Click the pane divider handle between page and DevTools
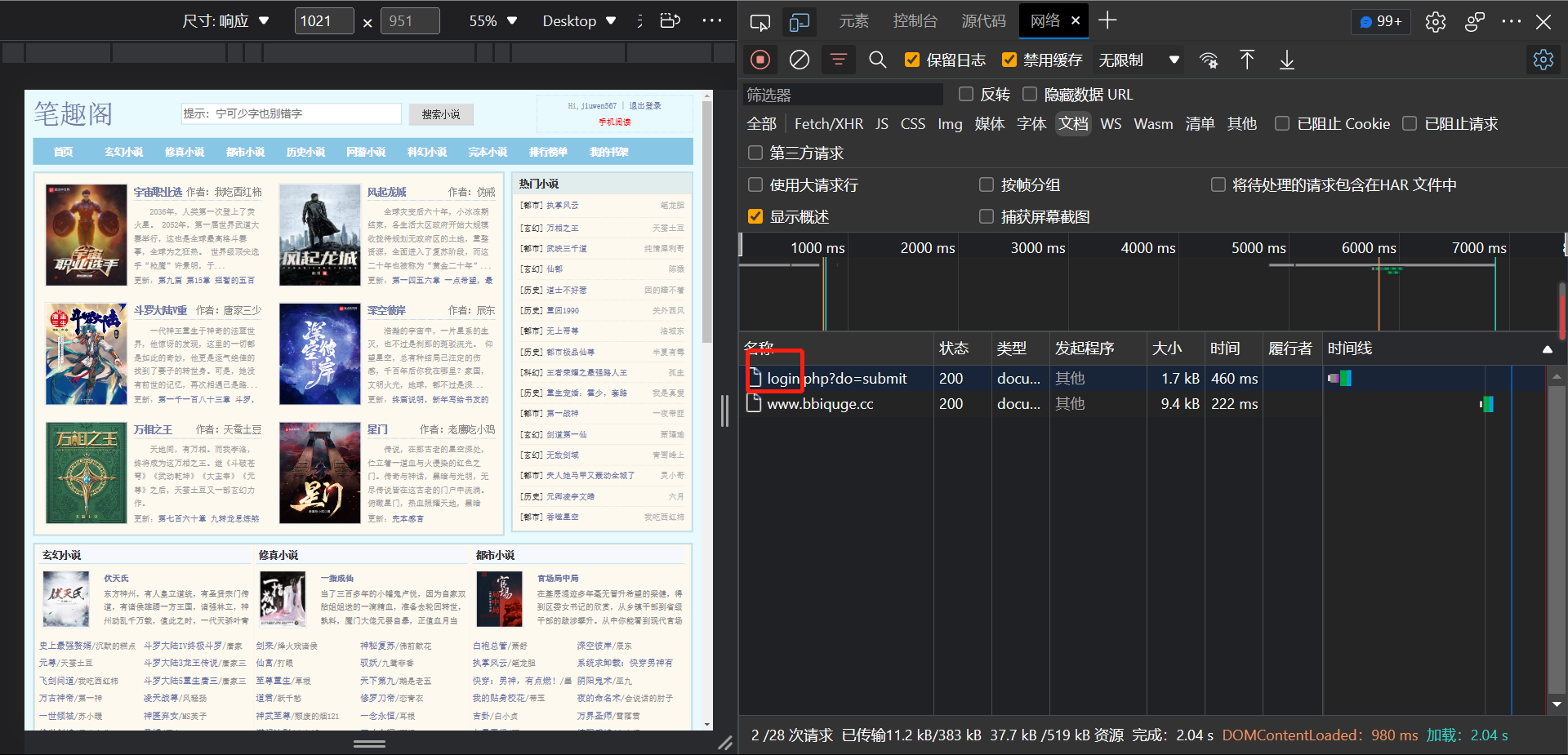1568x755 pixels. click(724, 411)
